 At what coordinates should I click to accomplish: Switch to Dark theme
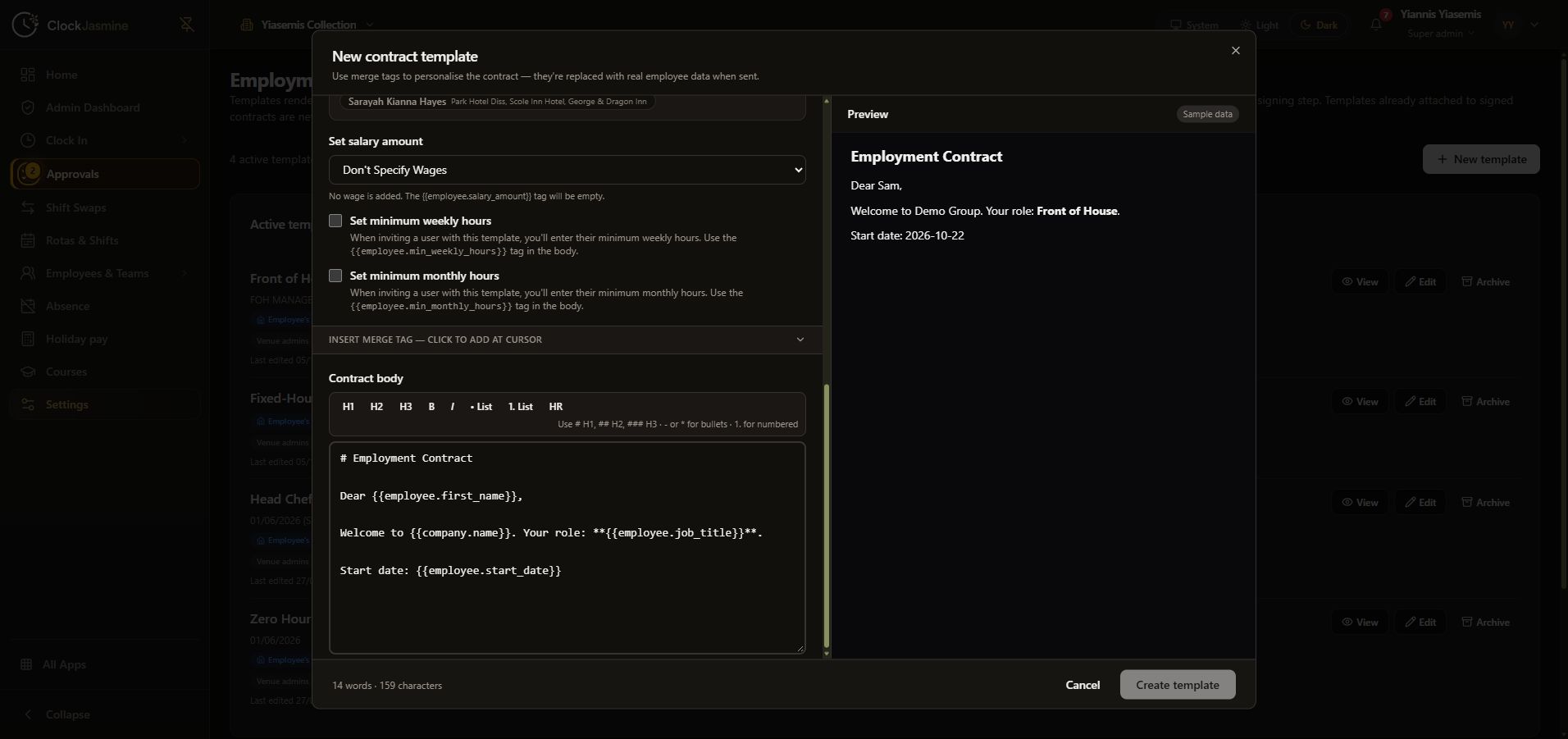[1319, 25]
